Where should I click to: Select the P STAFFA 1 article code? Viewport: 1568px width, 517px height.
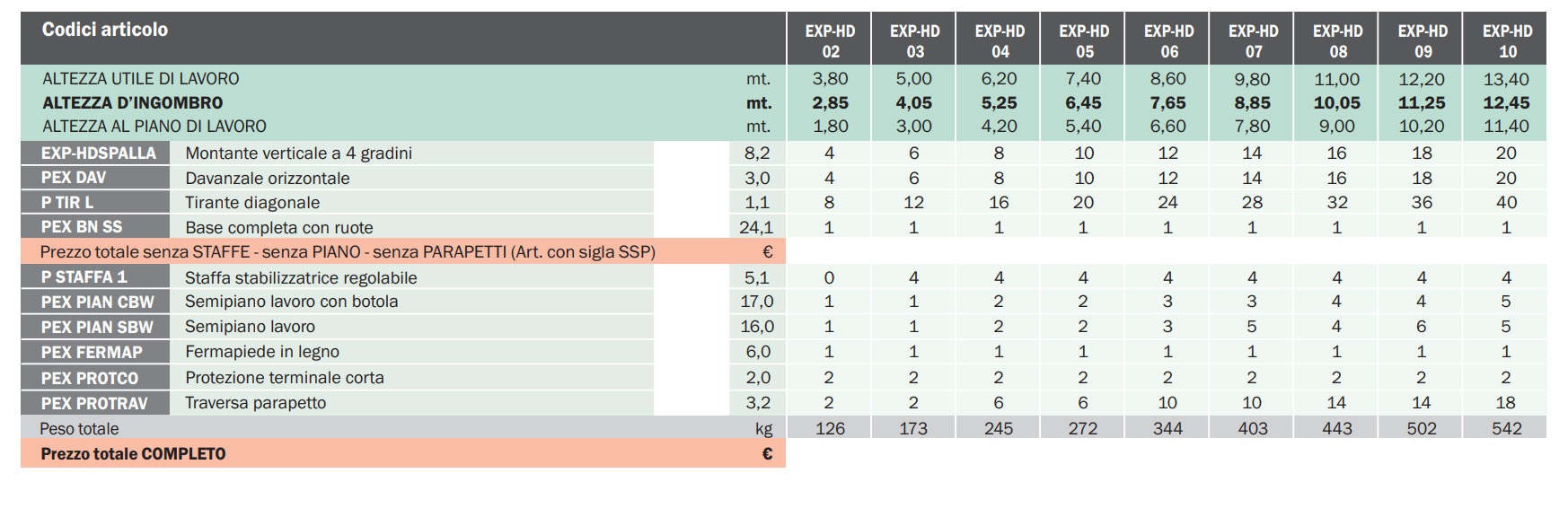tap(84, 277)
